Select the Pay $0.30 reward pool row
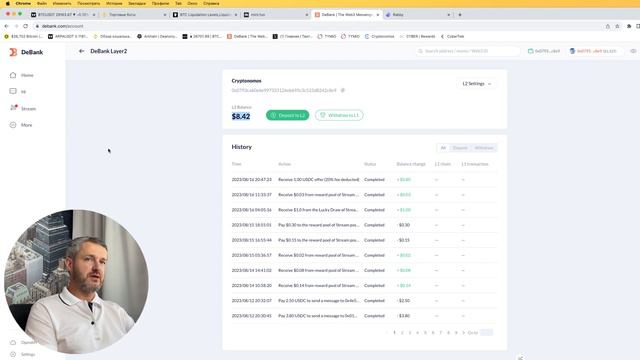 click(364, 225)
